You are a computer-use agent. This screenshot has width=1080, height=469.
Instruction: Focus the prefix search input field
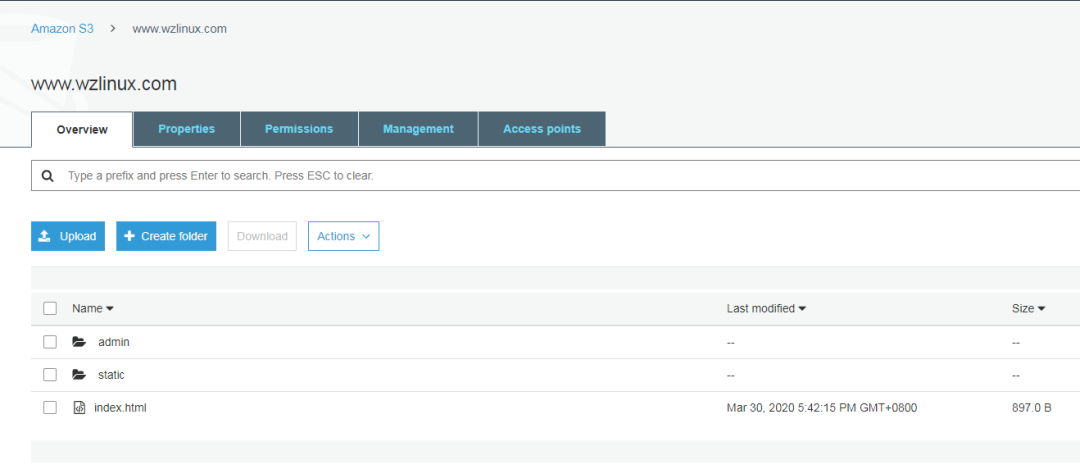555,176
